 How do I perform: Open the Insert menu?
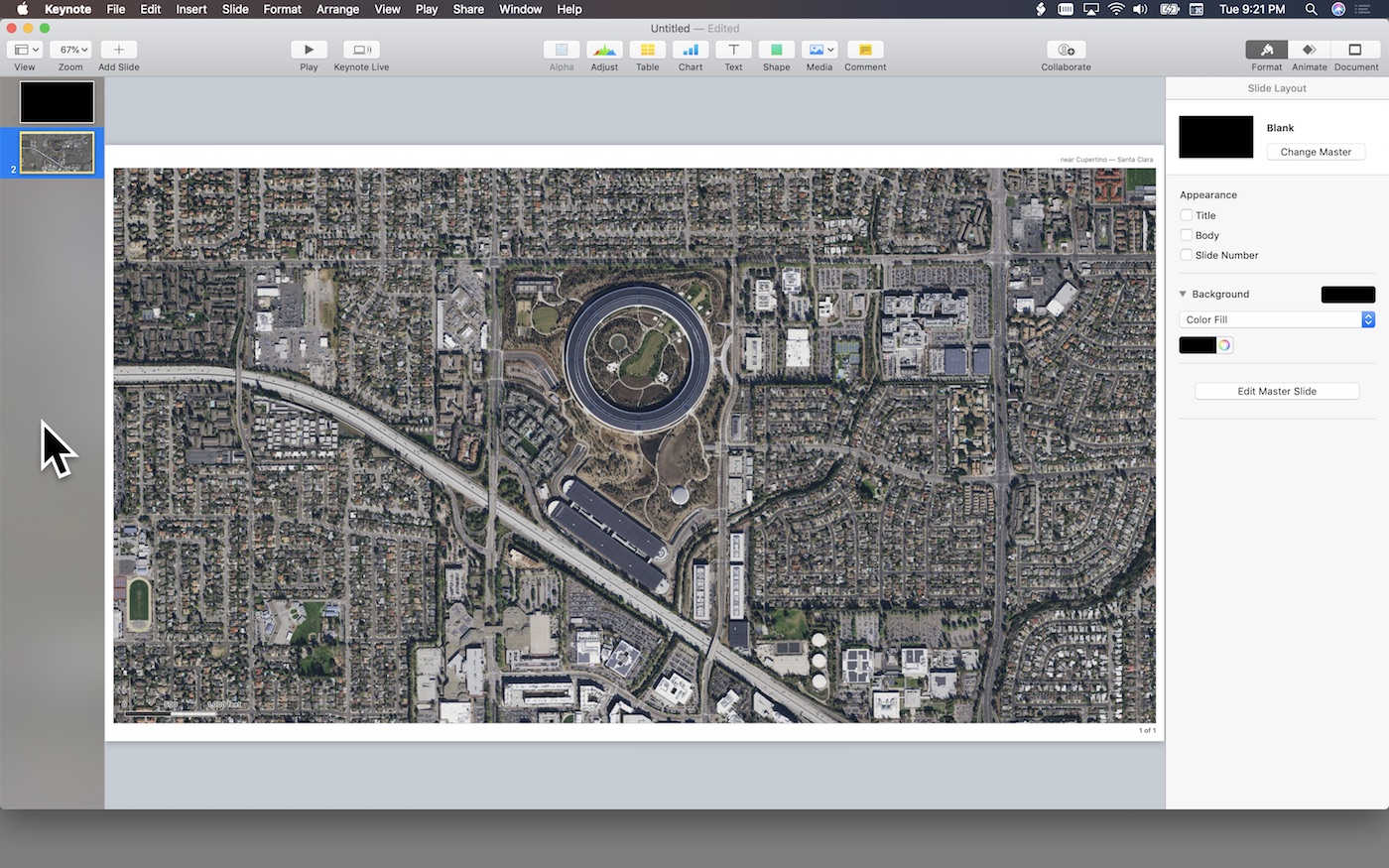[x=191, y=9]
